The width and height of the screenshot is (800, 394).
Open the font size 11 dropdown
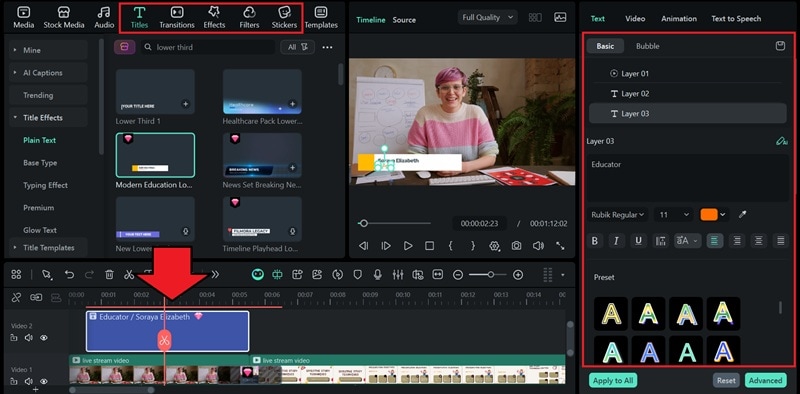[x=673, y=215]
